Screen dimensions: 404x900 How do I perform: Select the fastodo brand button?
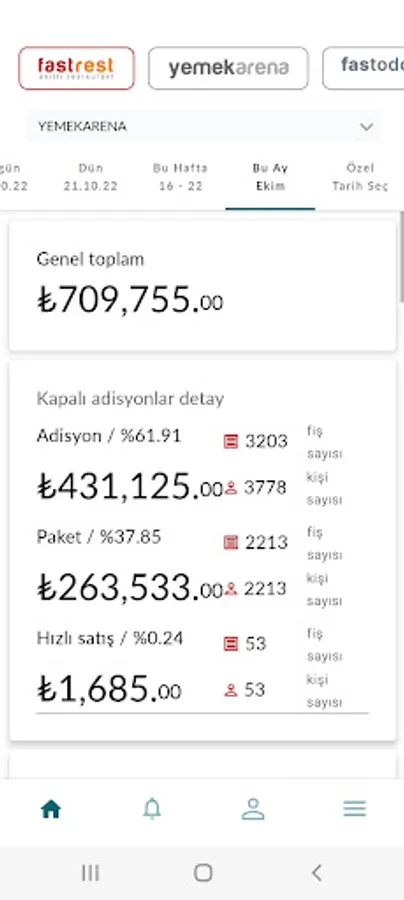coord(363,68)
